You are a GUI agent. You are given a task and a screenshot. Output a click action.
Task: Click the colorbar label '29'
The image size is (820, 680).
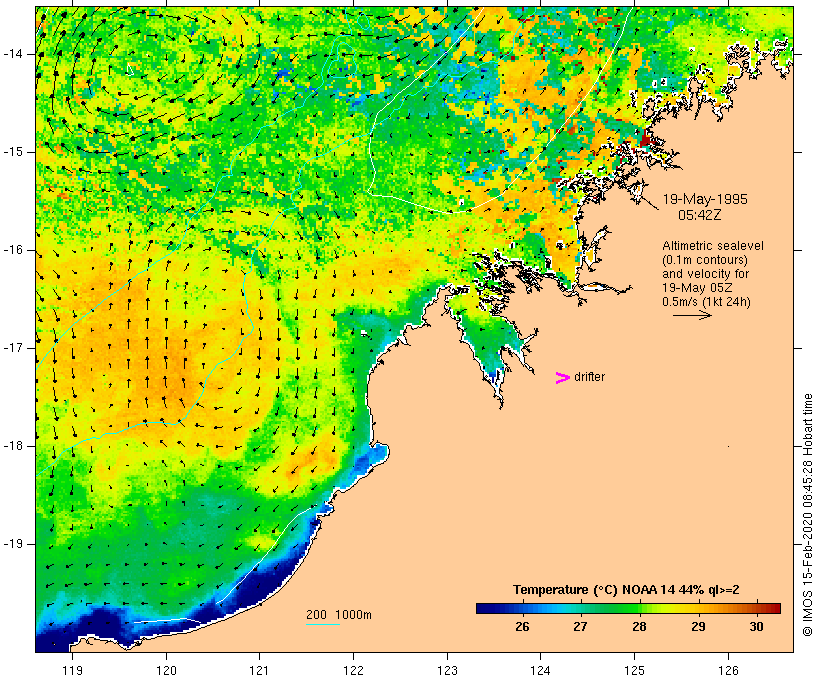[698, 626]
